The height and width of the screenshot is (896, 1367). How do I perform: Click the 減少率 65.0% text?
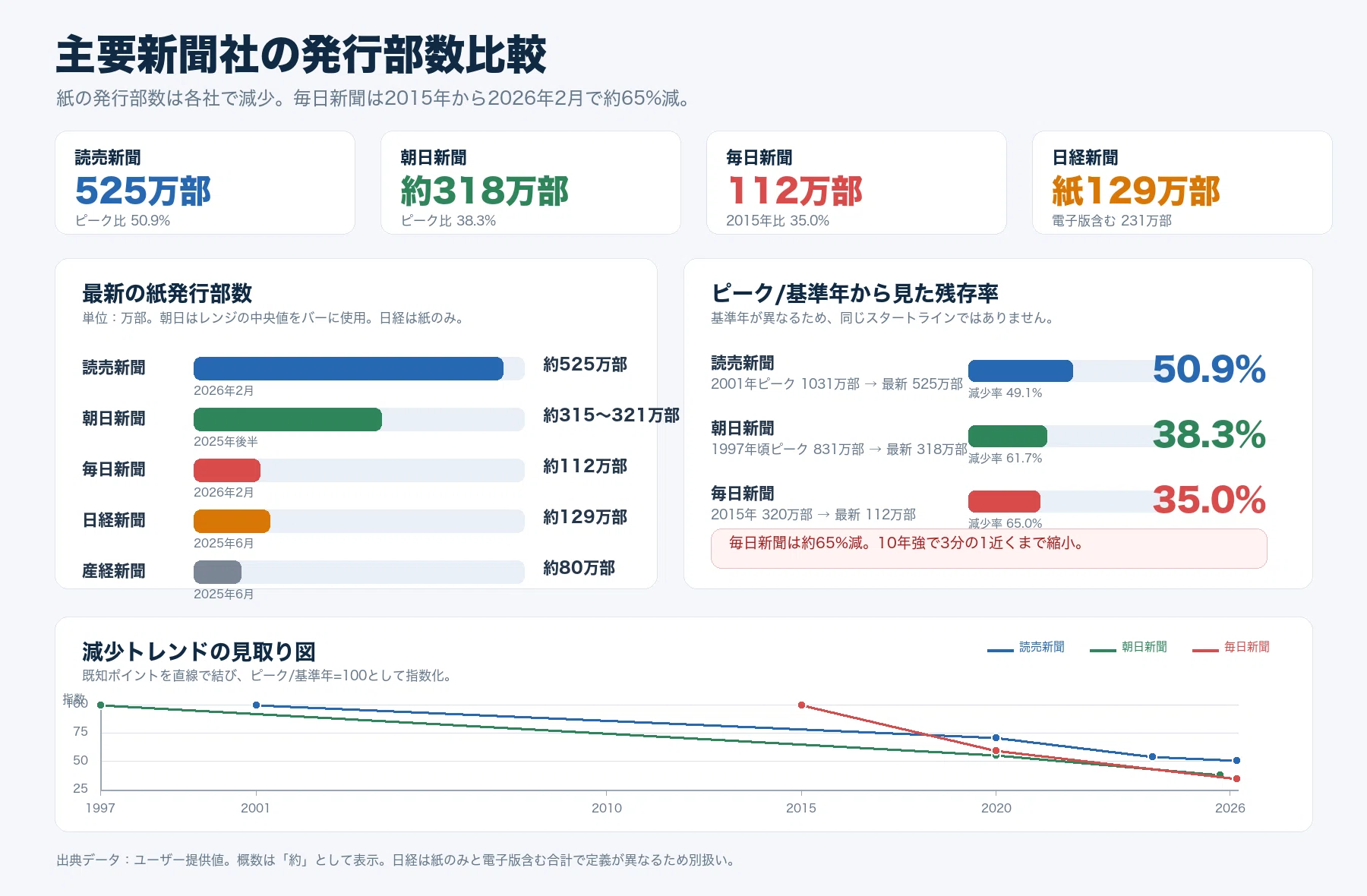click(1005, 523)
